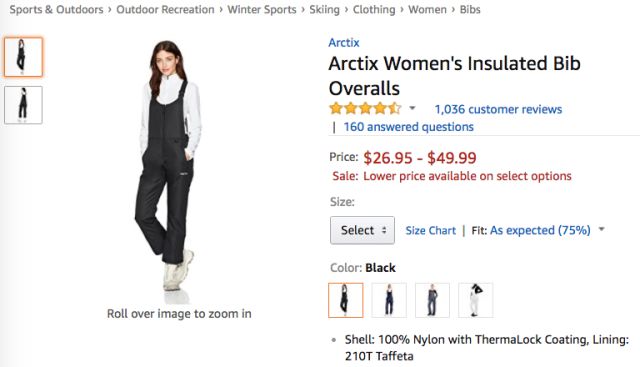Image resolution: width=640 pixels, height=367 pixels.
Task: Go to the Bibs breadcrumb
Action: [470, 9]
